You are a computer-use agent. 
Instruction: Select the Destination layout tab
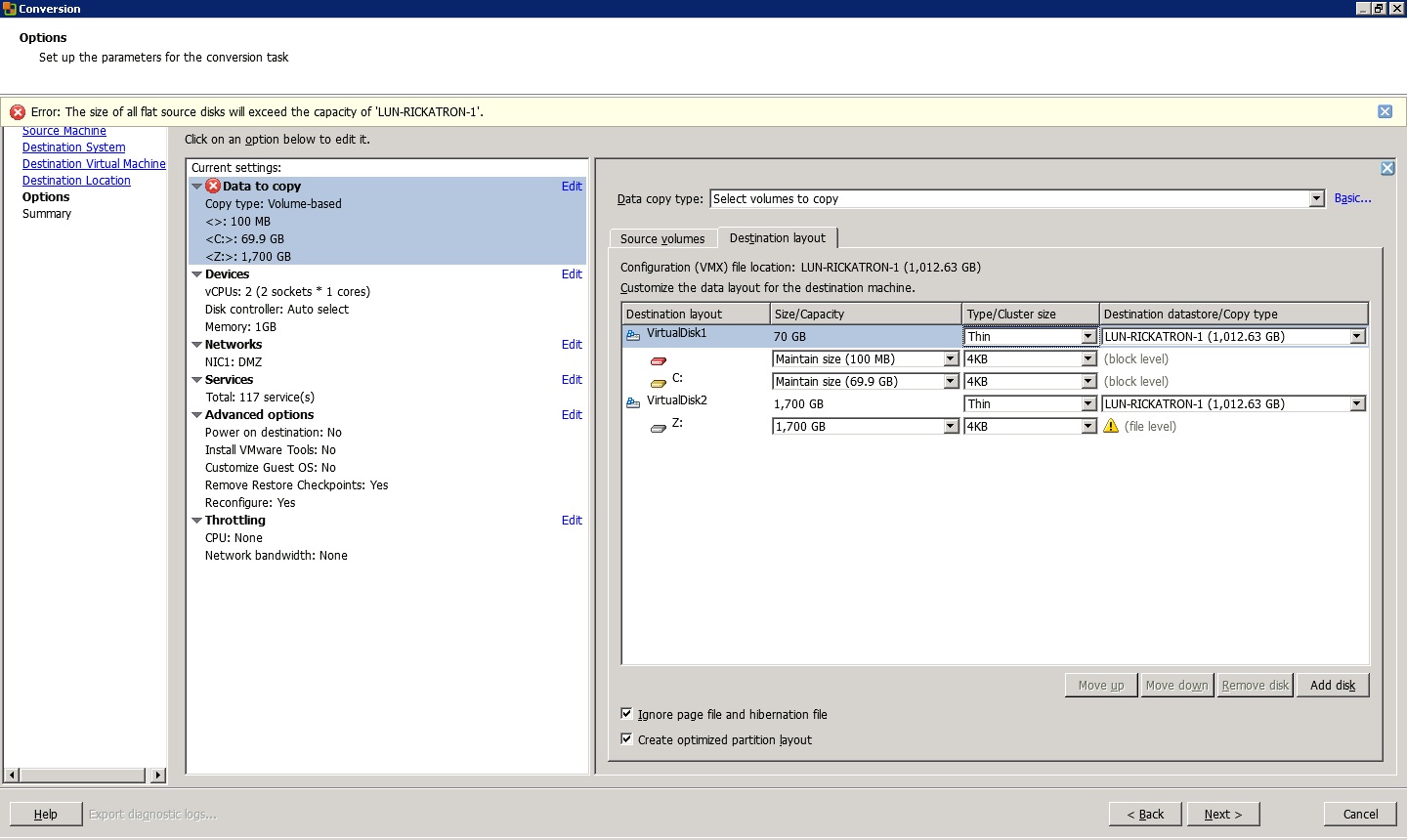click(x=777, y=238)
